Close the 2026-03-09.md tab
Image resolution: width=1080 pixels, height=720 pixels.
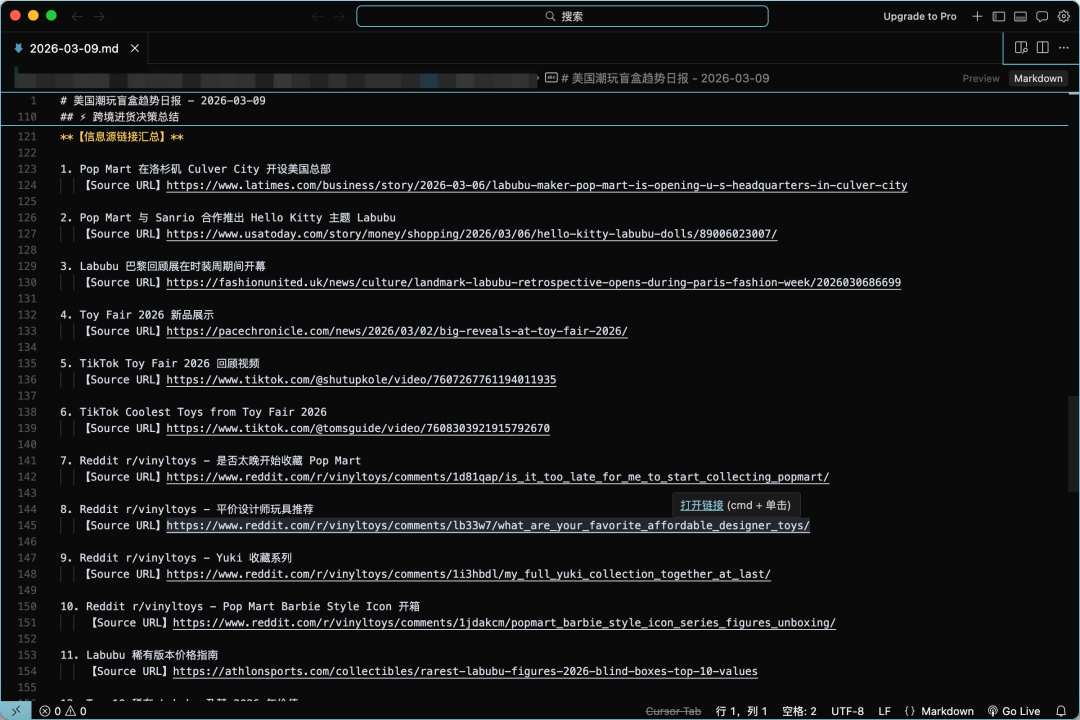point(135,48)
